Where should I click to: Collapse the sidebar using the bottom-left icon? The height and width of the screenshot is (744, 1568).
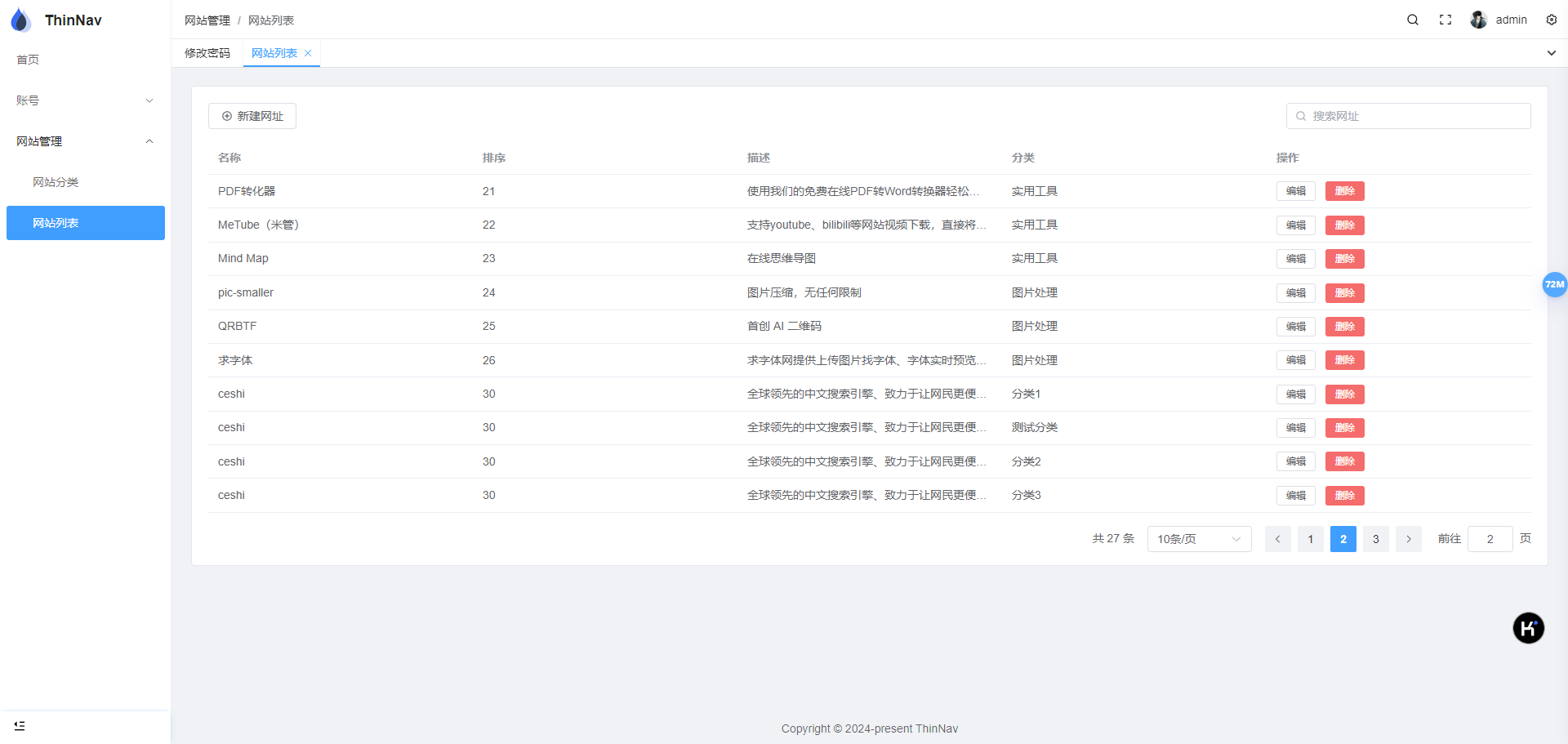(20, 725)
